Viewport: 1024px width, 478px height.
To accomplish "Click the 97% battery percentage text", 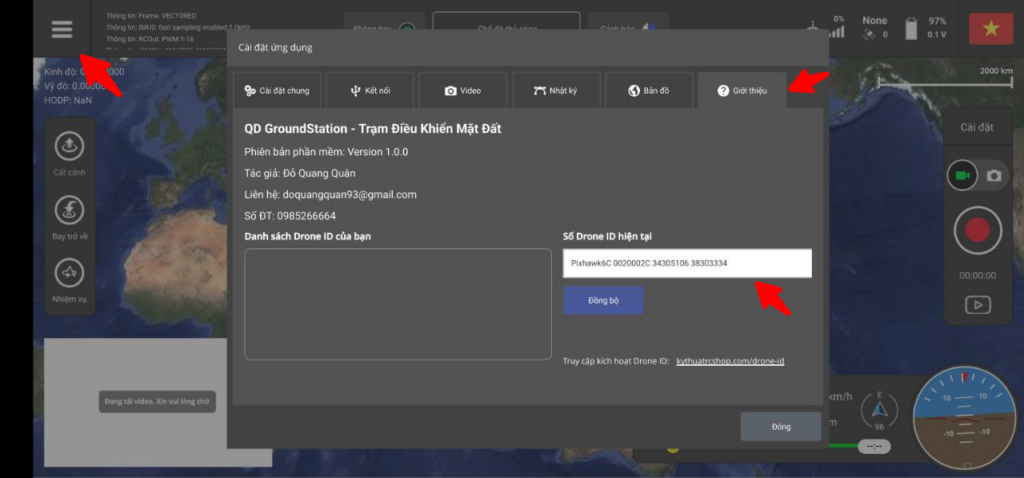I will [x=937, y=21].
